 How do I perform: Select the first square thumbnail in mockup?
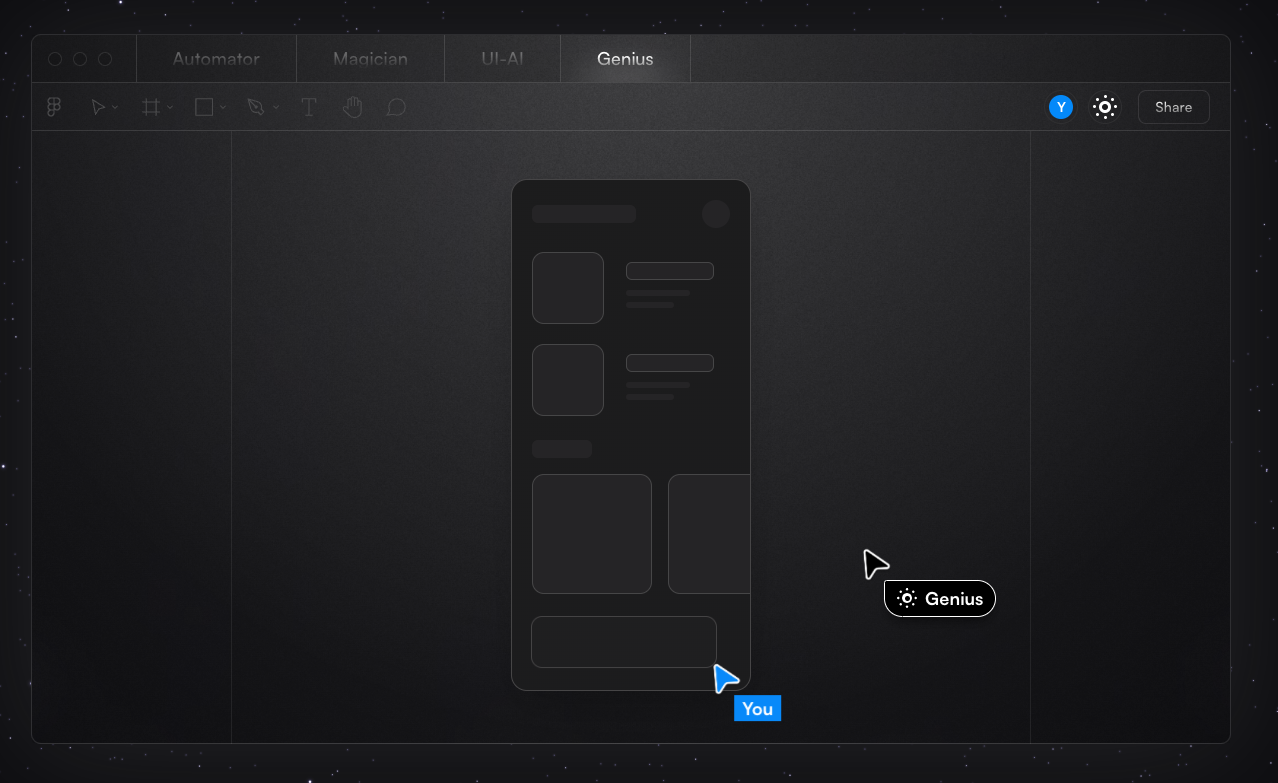(568, 288)
